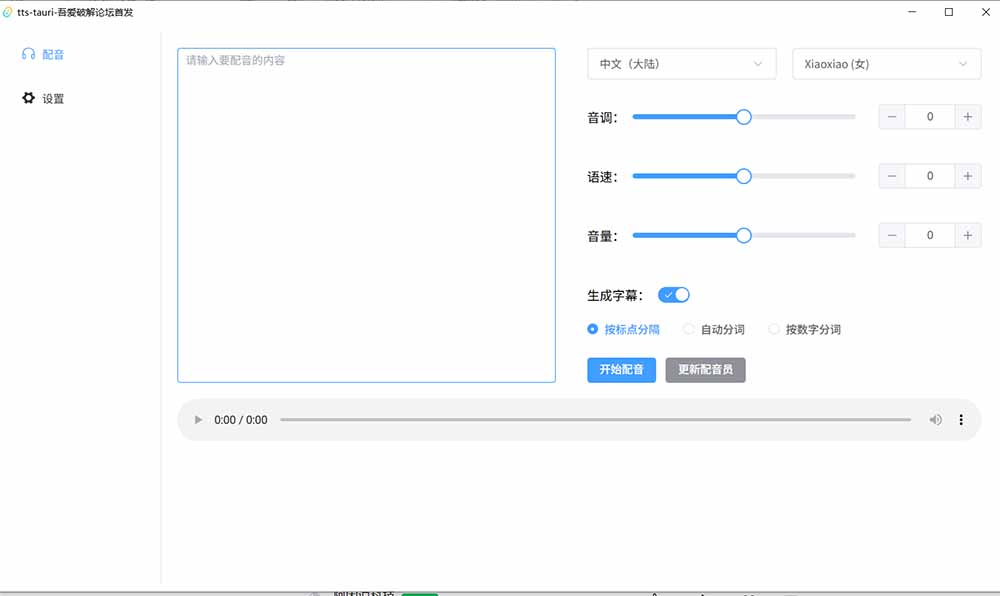
Task: Select the 按数字分词 radio option
Action: click(x=804, y=329)
